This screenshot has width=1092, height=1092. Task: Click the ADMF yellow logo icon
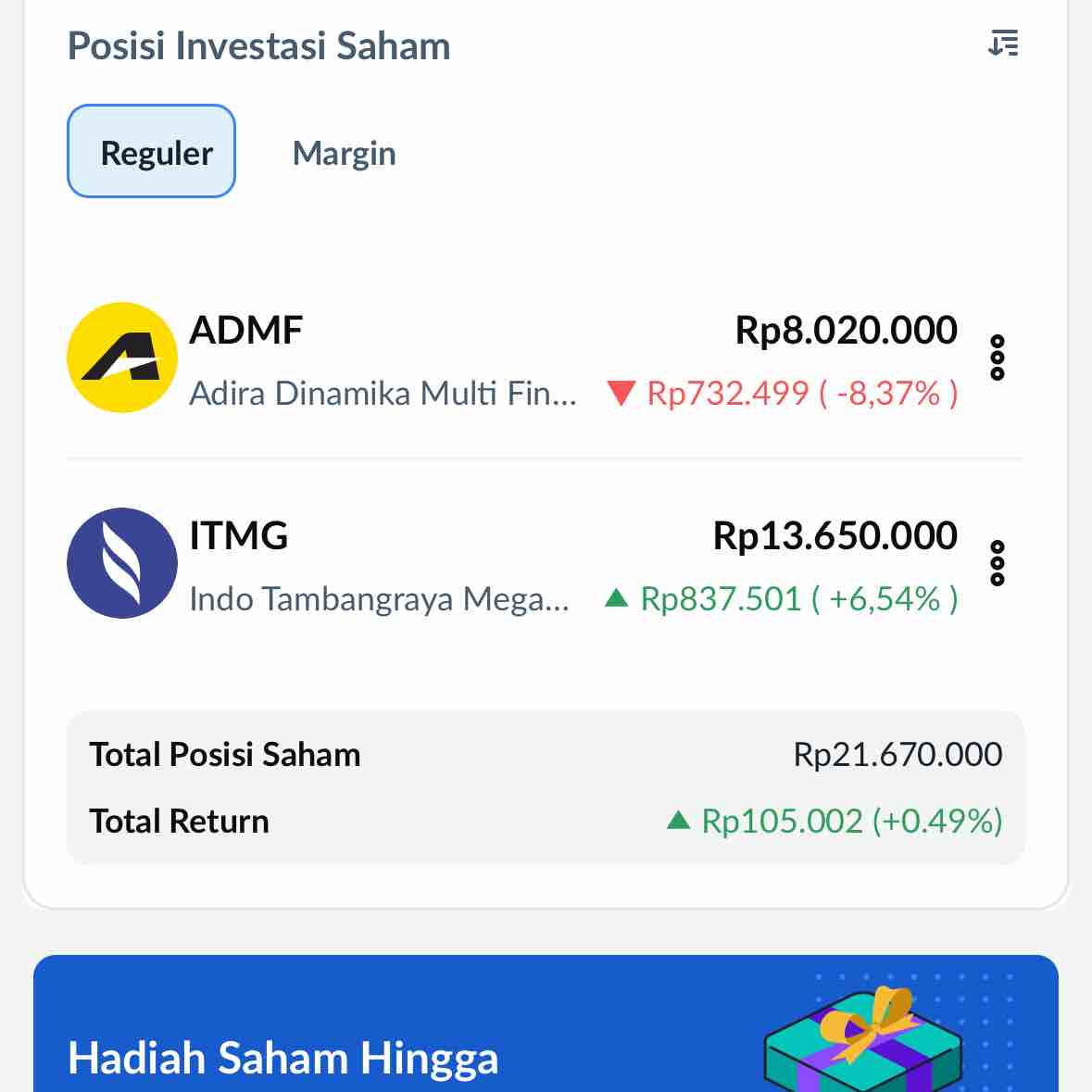click(122, 358)
